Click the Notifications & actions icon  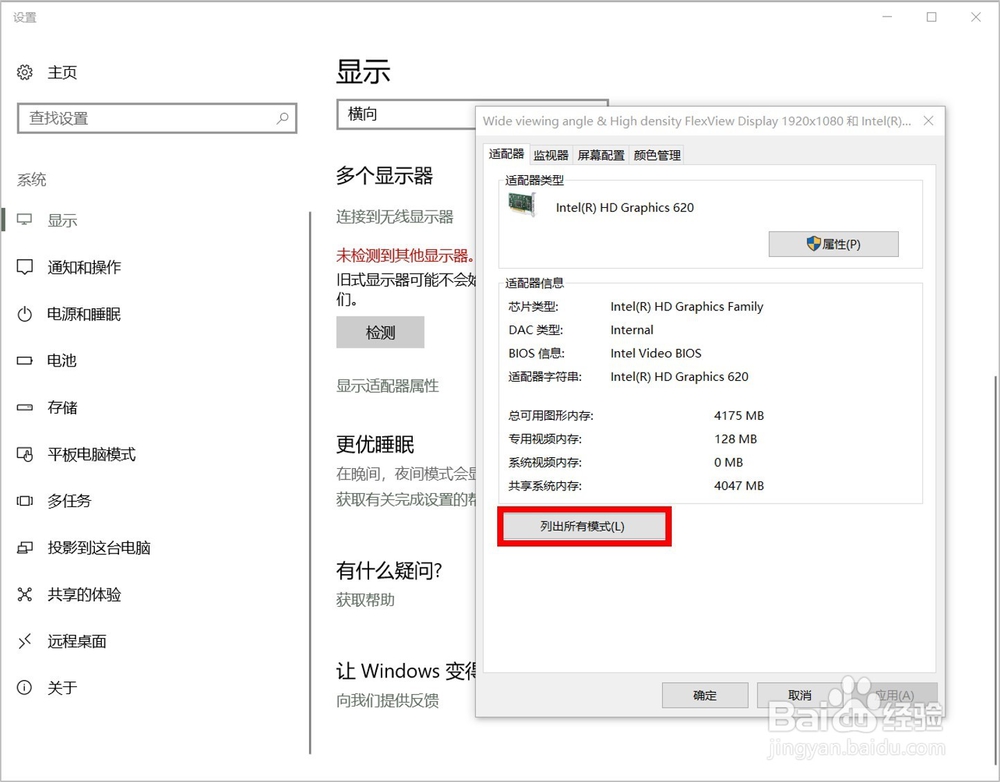coord(24,267)
